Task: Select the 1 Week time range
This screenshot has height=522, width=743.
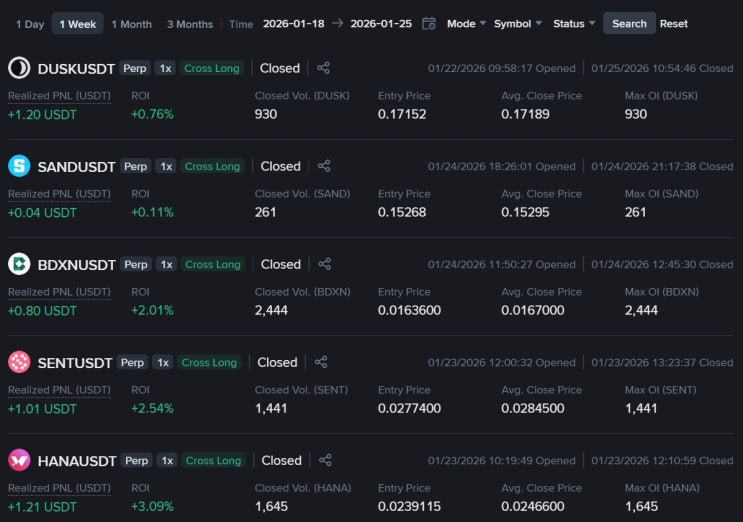Action: pyautogui.click(x=78, y=24)
